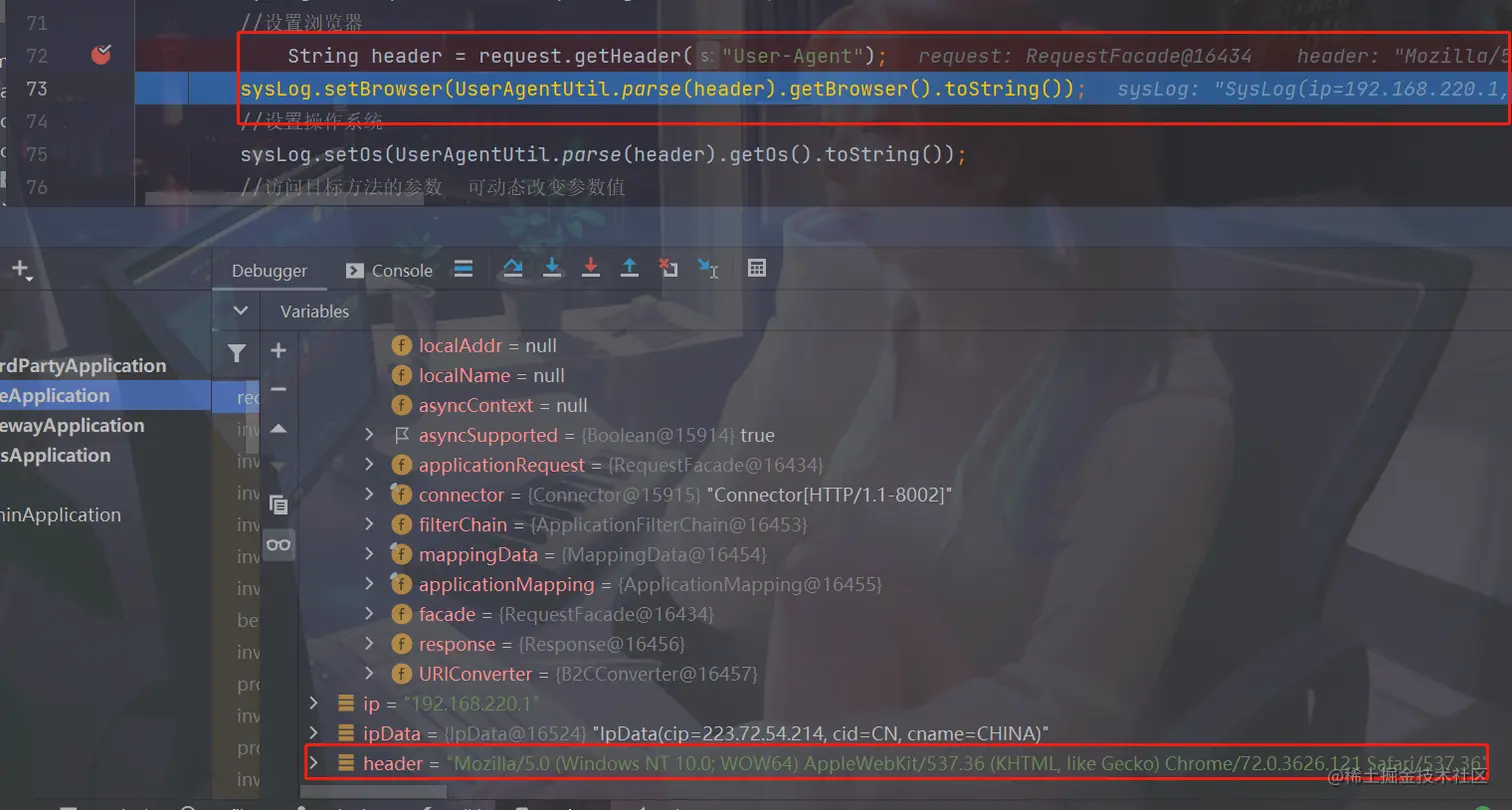Expand the applicationRequest variable node
Viewport: 1512px width, 810px height.
coord(369,465)
